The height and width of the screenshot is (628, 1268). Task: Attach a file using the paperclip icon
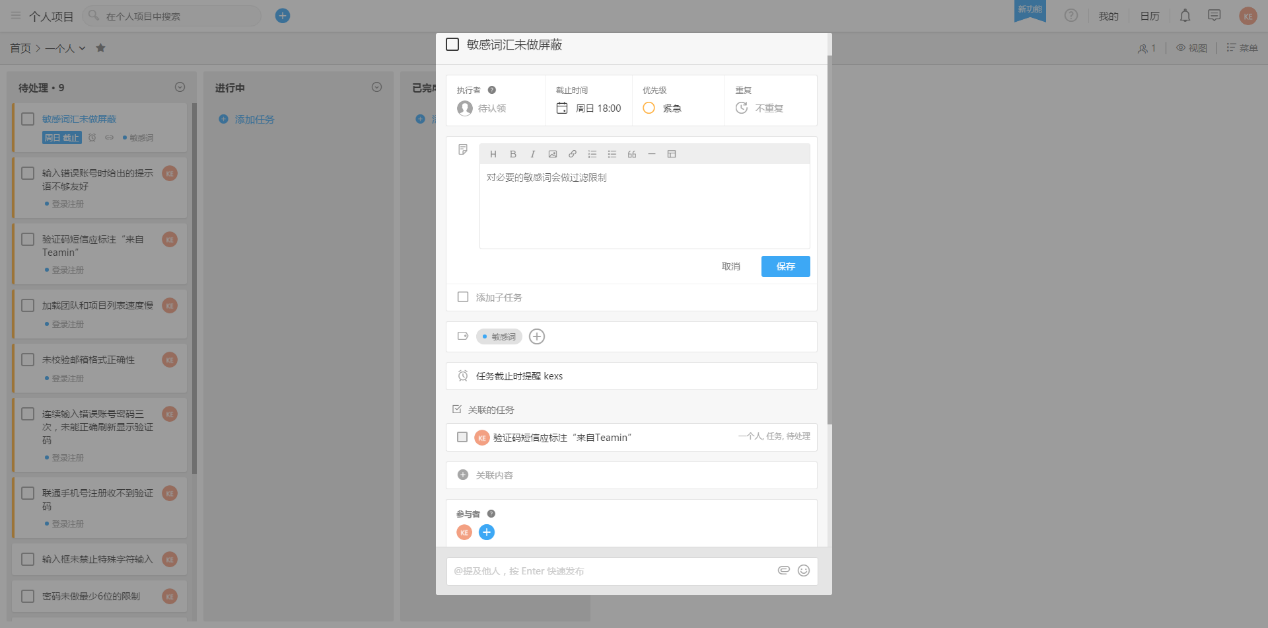click(x=784, y=571)
